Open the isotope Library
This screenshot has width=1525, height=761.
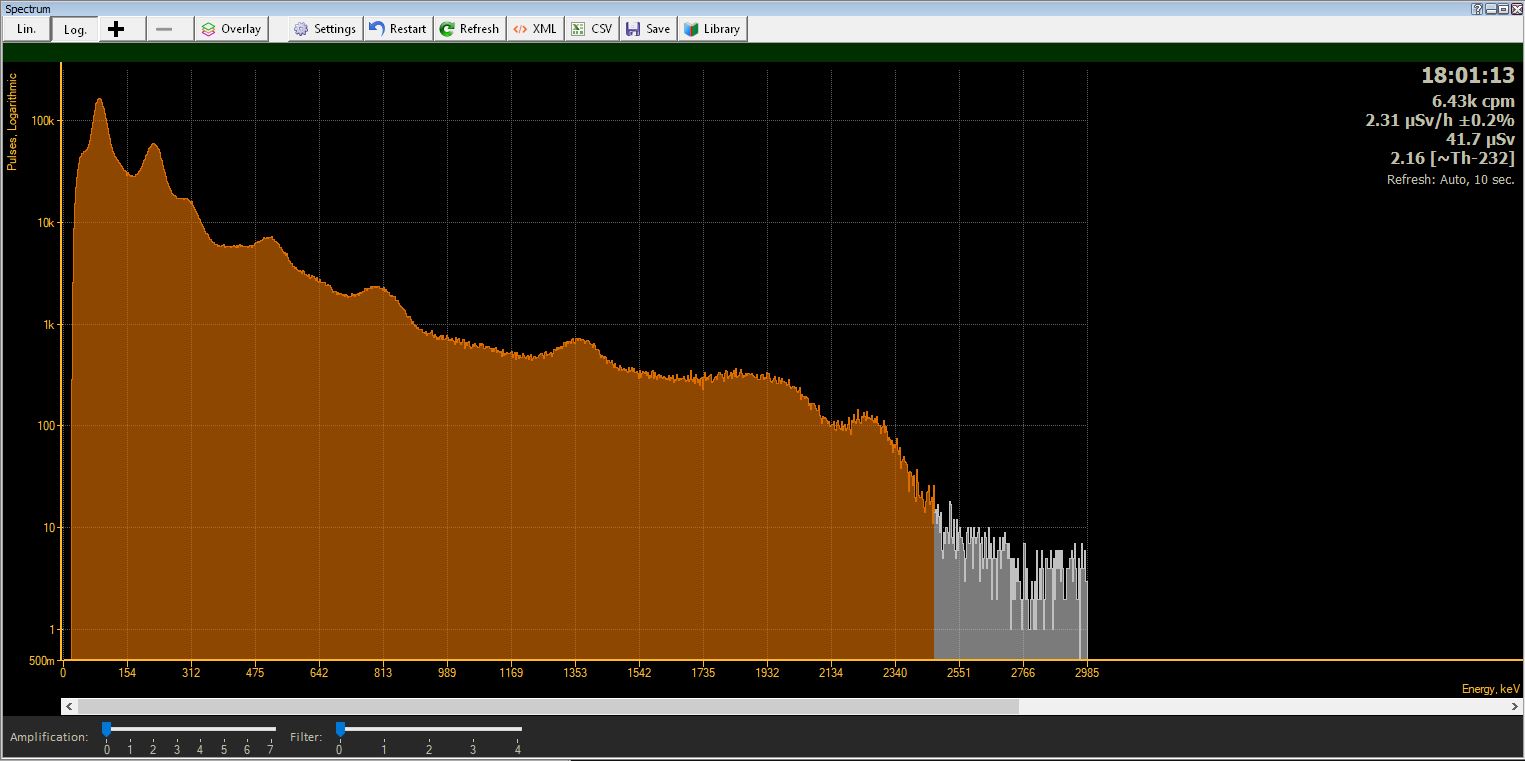pyautogui.click(x=712, y=29)
